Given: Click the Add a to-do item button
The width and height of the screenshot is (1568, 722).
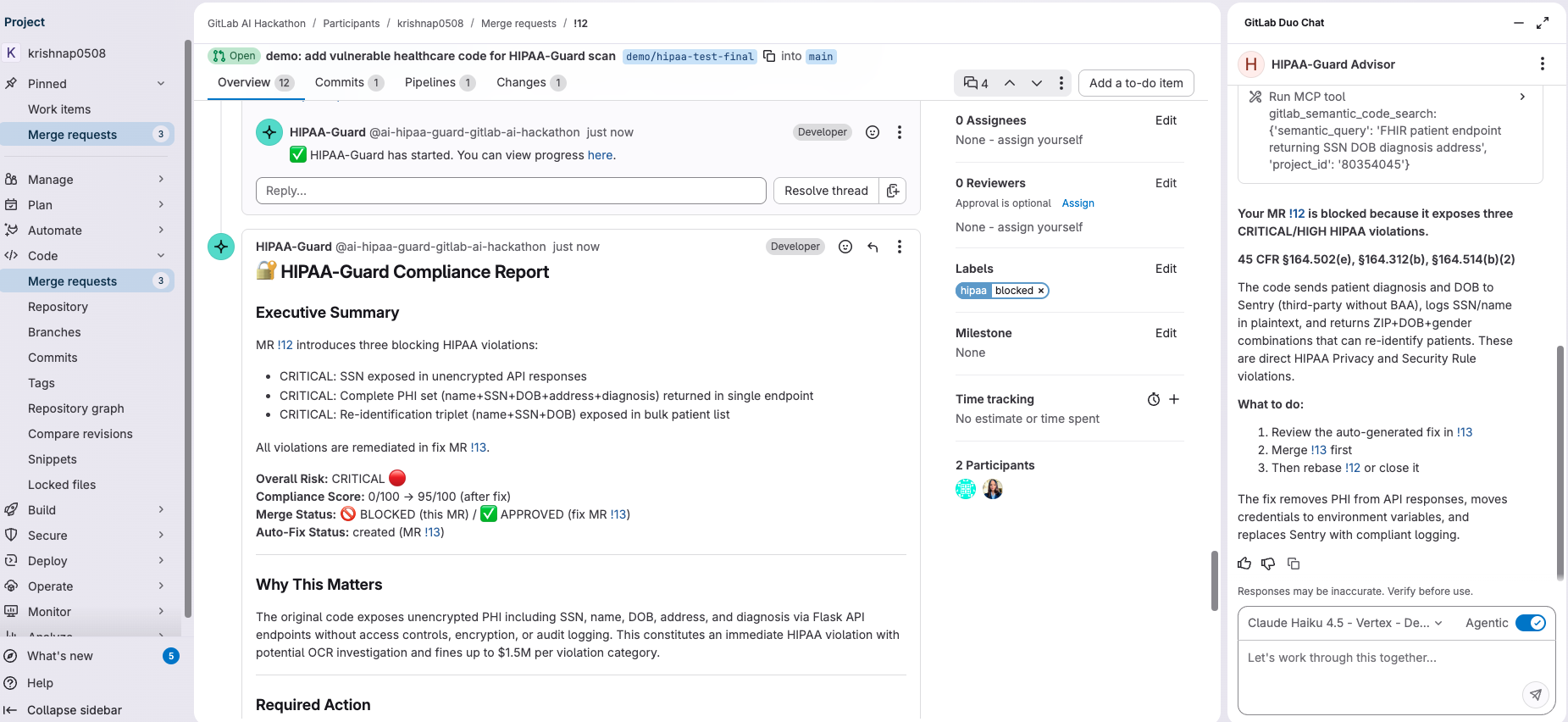Looking at the screenshot, I should (x=1136, y=83).
